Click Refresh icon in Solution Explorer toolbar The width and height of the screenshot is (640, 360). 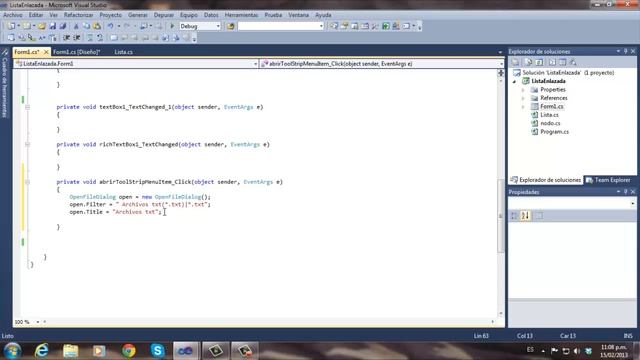click(x=540, y=62)
